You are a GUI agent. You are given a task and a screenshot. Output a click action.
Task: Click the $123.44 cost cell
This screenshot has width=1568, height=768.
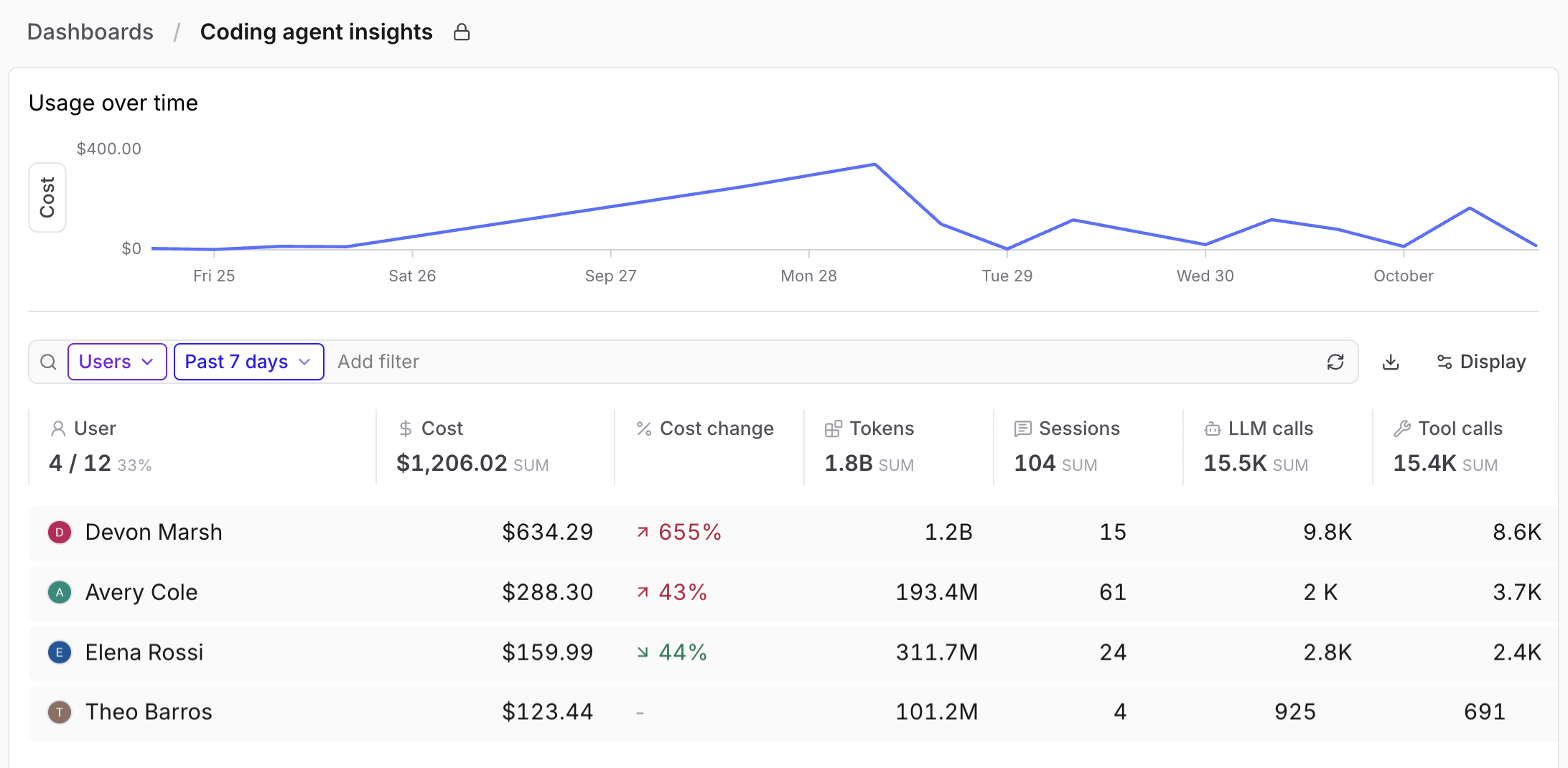548,712
